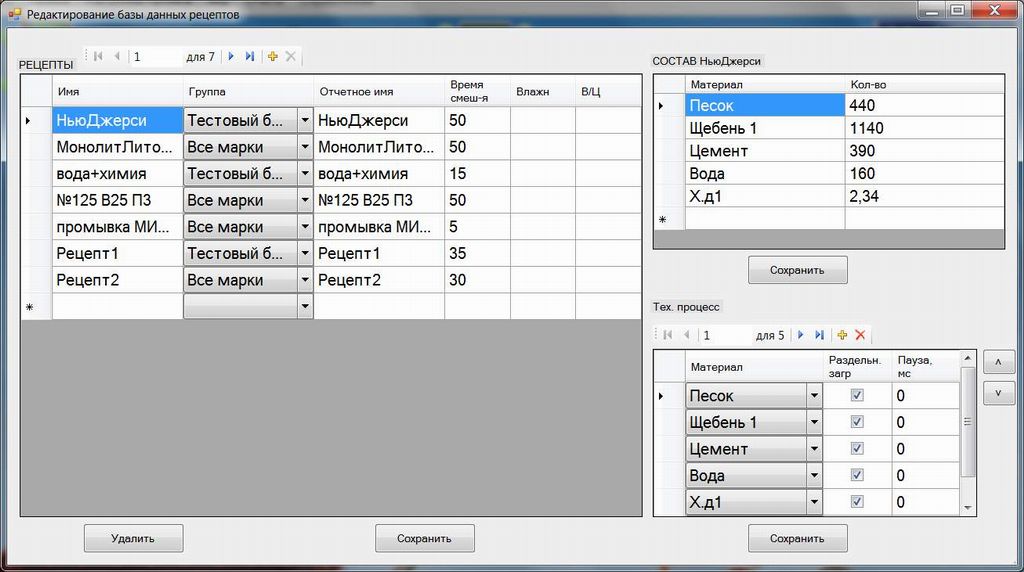Screen dimensions: 1024x572
Task: Click the gray delete X in recipes navigator
Action: [291, 57]
